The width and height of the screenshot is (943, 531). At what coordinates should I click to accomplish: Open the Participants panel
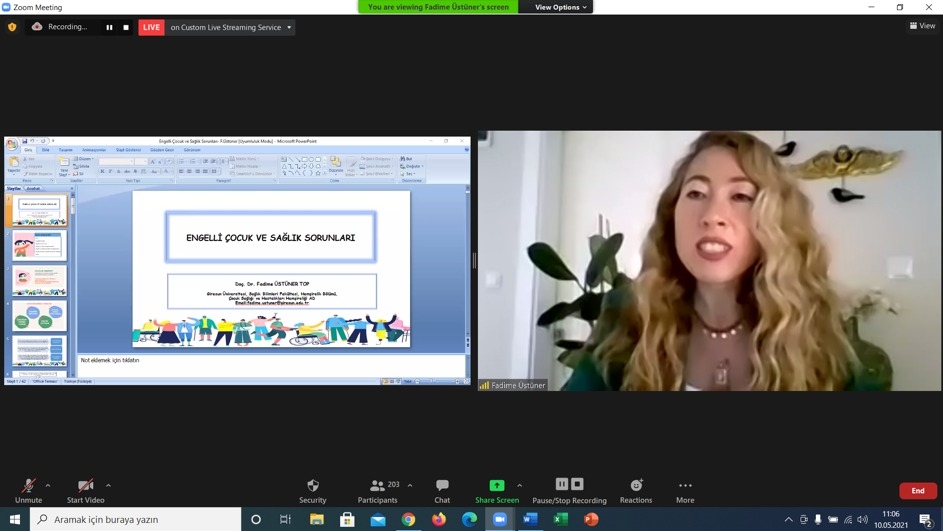point(377,486)
